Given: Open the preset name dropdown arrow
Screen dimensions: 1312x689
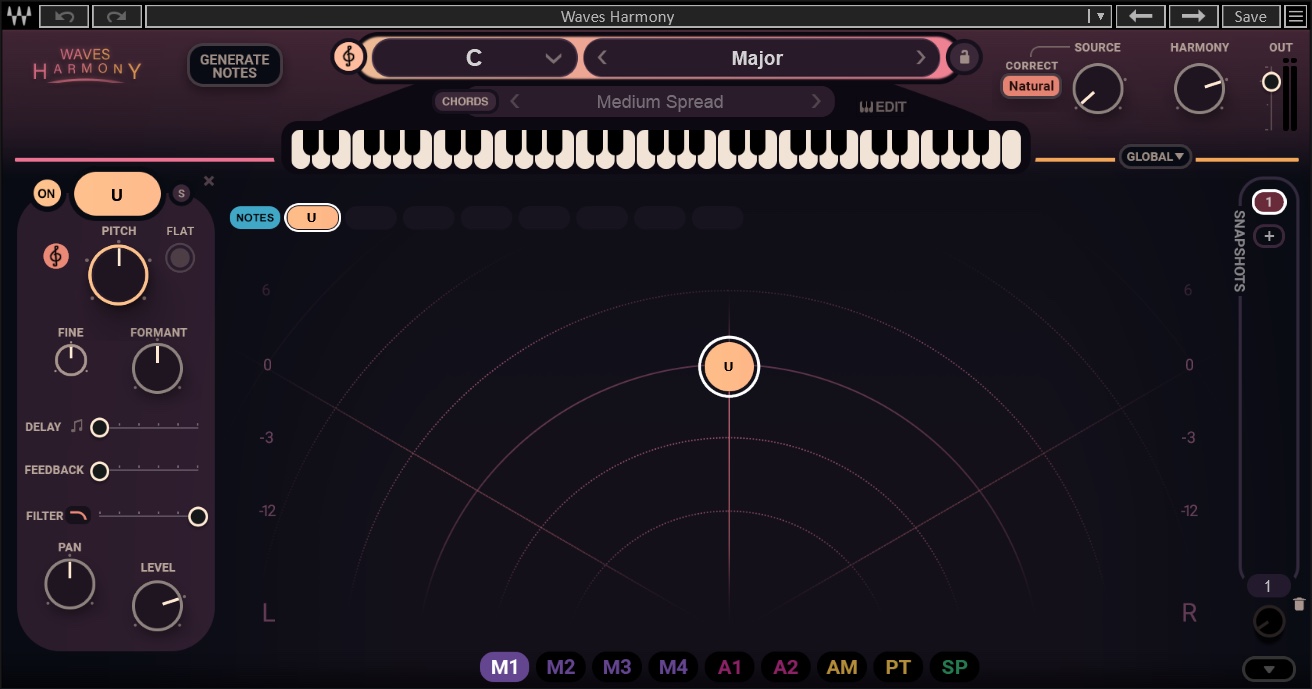Looking at the screenshot, I should coord(1099,16).
